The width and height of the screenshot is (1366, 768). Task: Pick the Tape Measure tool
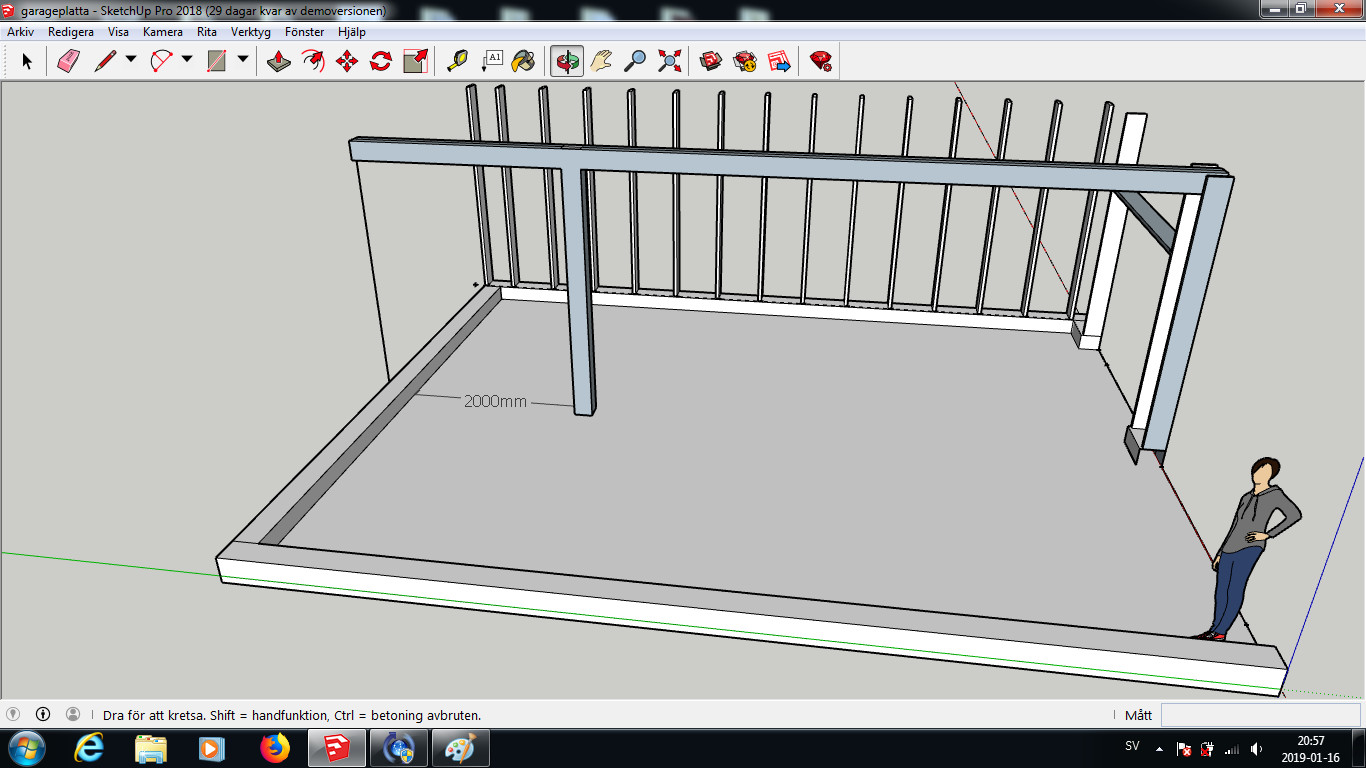[457, 61]
